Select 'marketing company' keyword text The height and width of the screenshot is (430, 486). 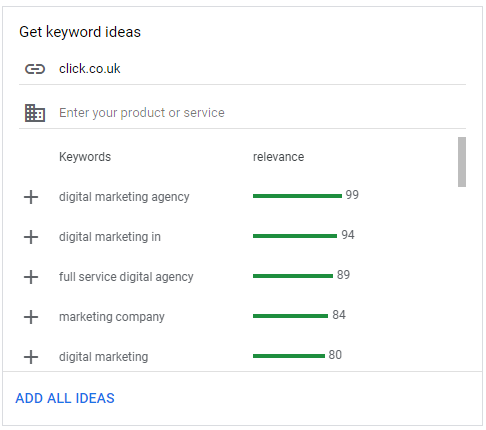coord(112,317)
